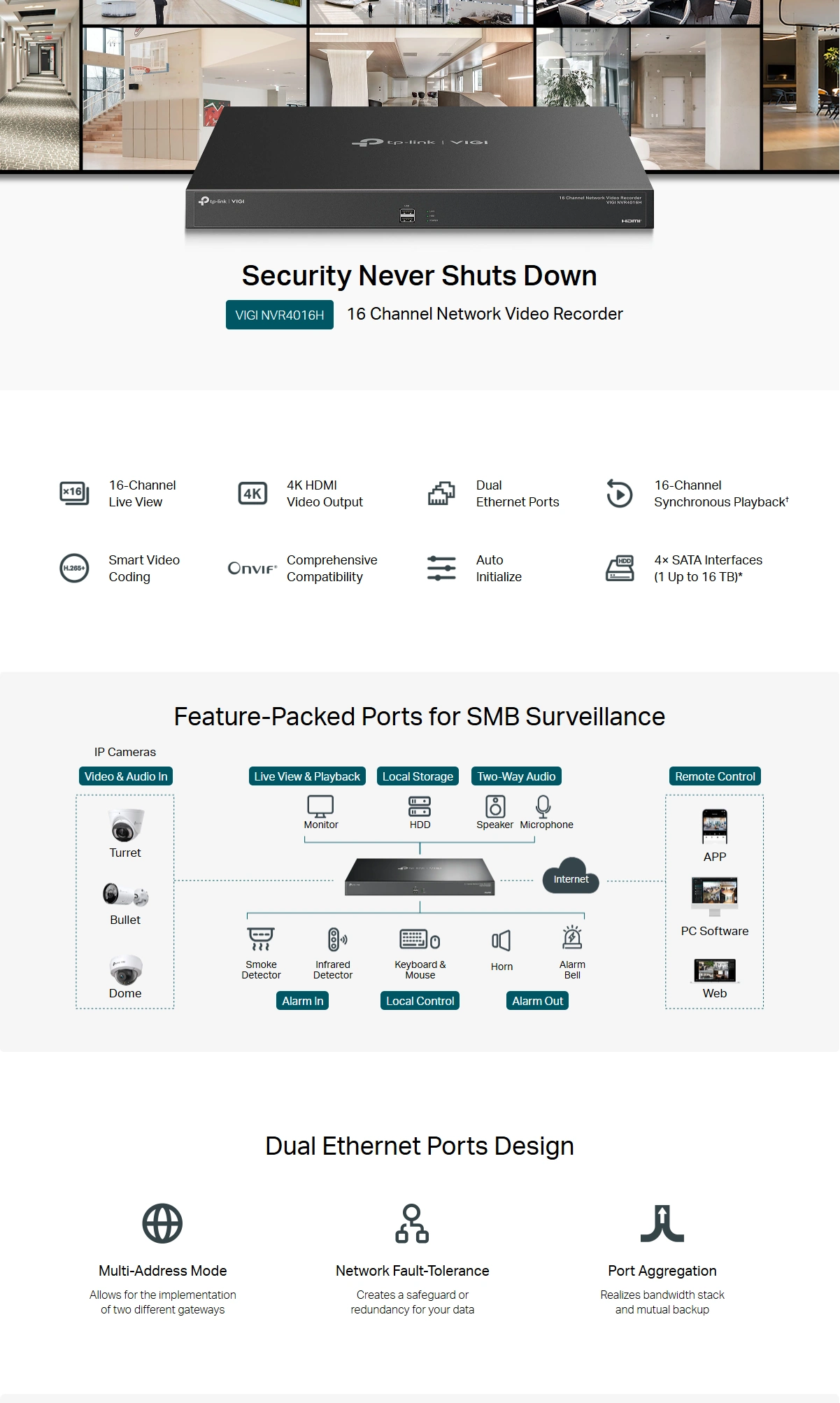Click the Bullet camera image
This screenshot has height=1403, width=840.
pyautogui.click(x=125, y=894)
